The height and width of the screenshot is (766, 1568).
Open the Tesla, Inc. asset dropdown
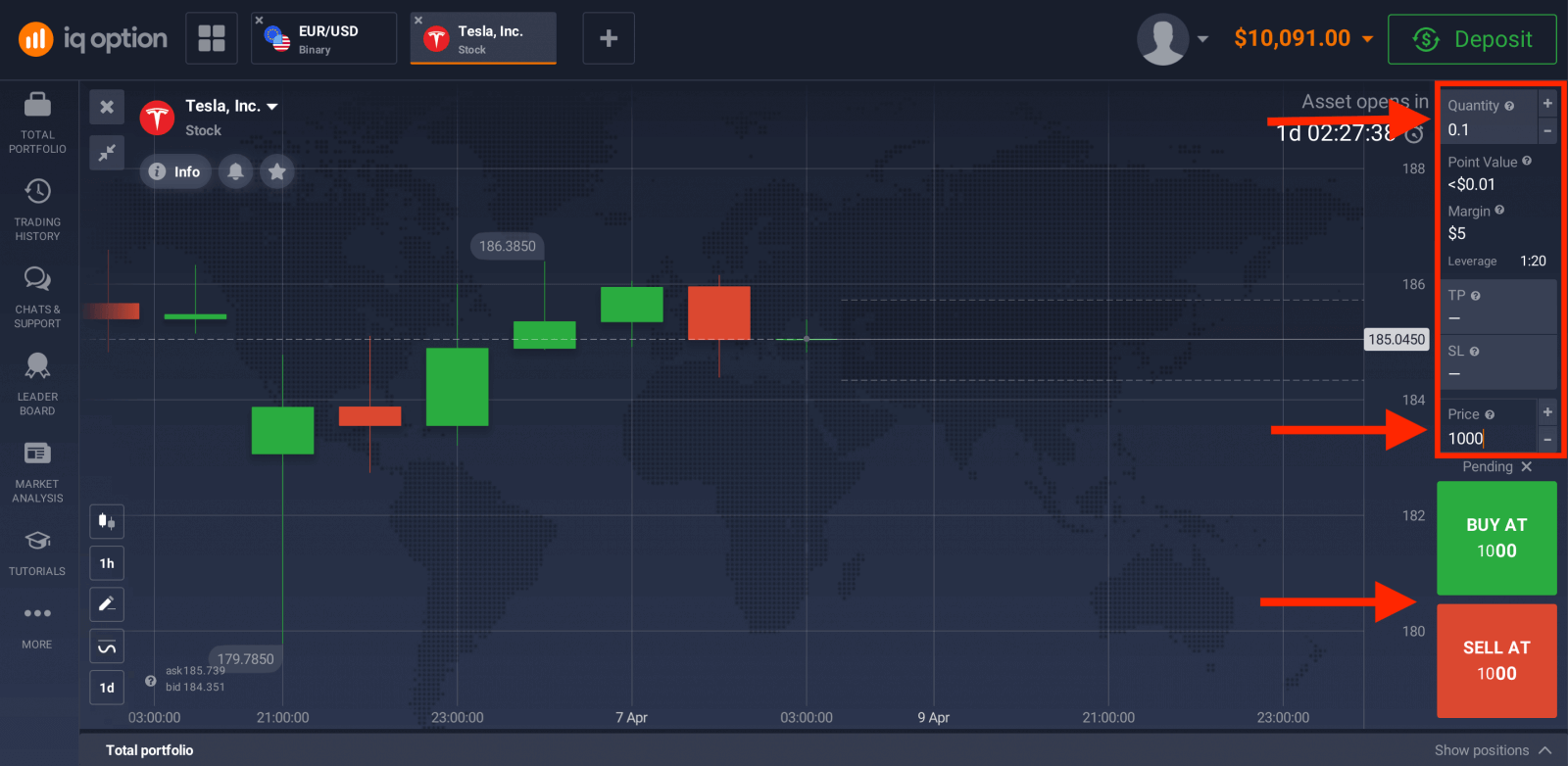pyautogui.click(x=232, y=106)
